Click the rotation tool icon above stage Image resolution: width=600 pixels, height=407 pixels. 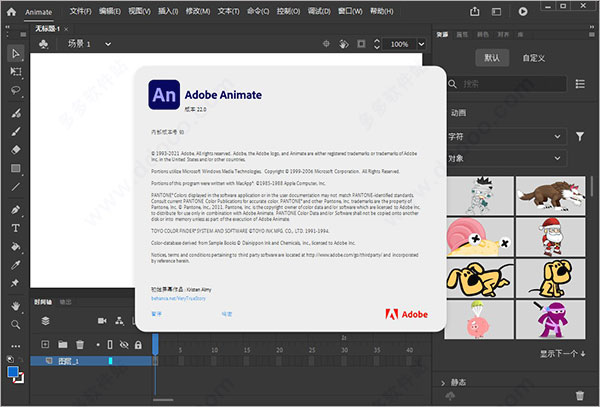[344, 44]
